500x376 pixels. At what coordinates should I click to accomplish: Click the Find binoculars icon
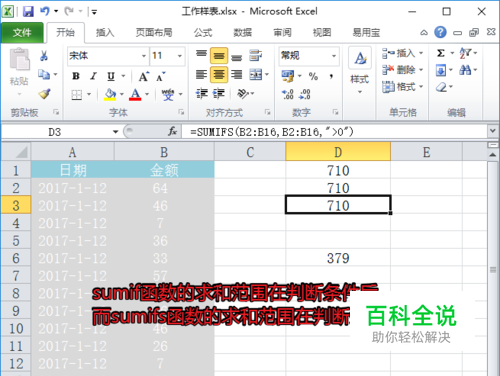pos(465,70)
